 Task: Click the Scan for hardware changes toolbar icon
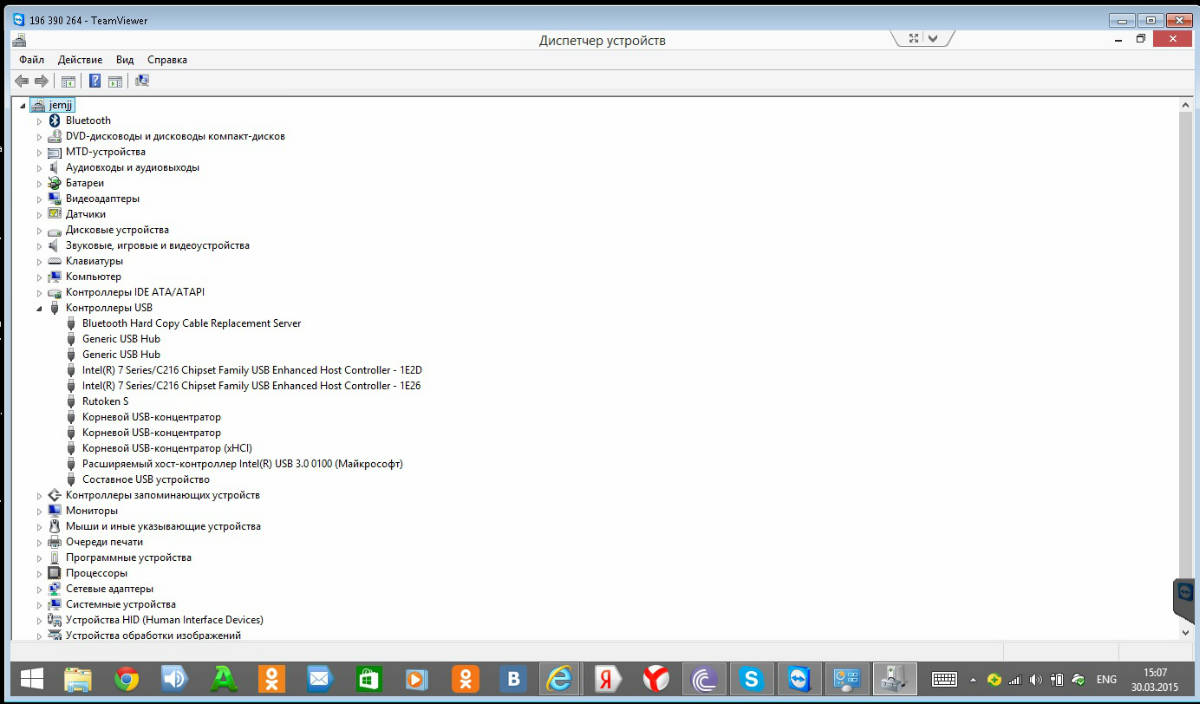pos(141,81)
